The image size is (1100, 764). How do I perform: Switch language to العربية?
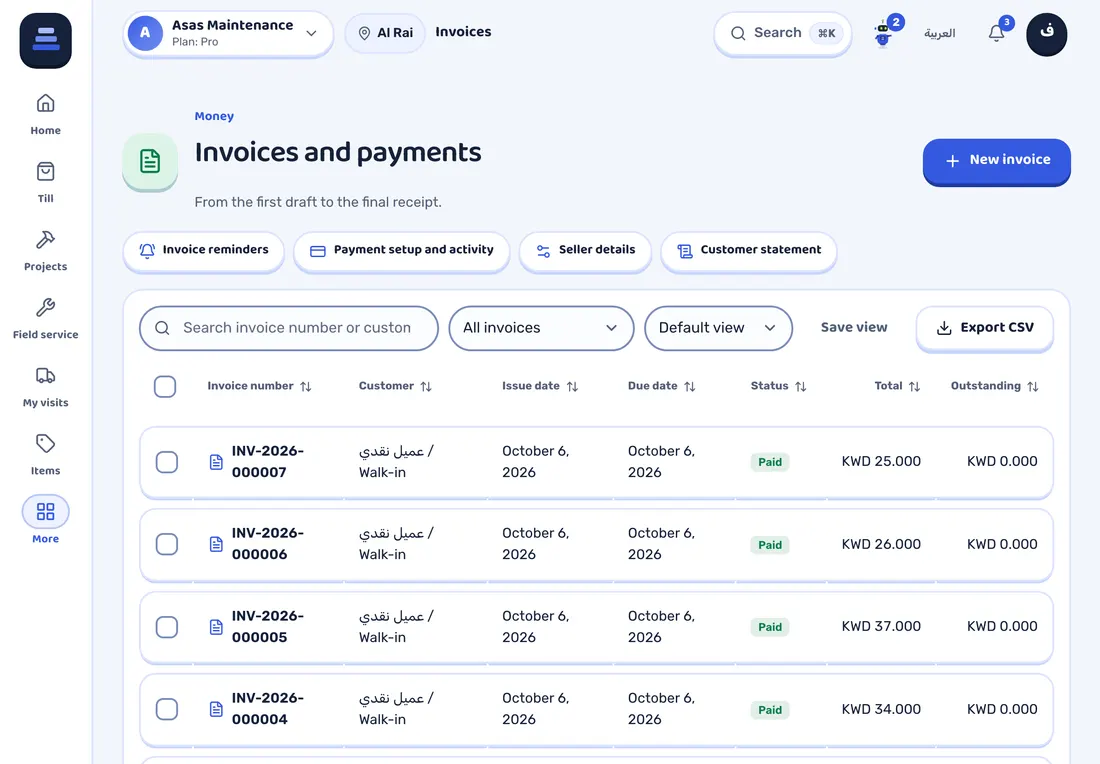(x=939, y=33)
